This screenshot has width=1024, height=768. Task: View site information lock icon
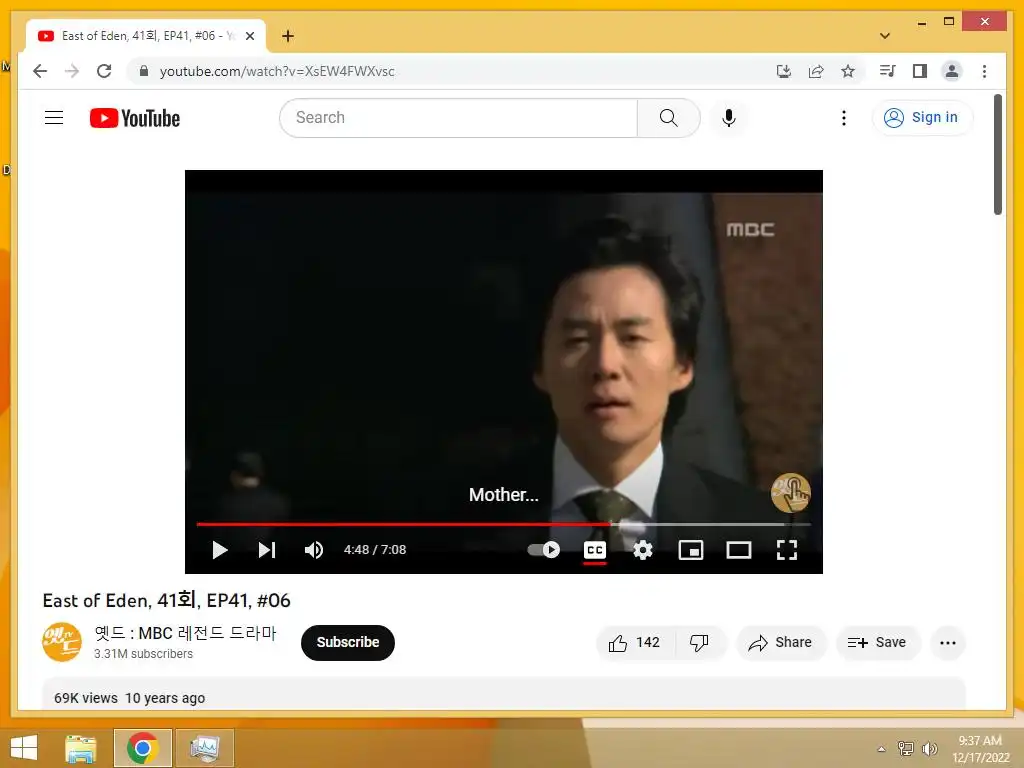[144, 71]
